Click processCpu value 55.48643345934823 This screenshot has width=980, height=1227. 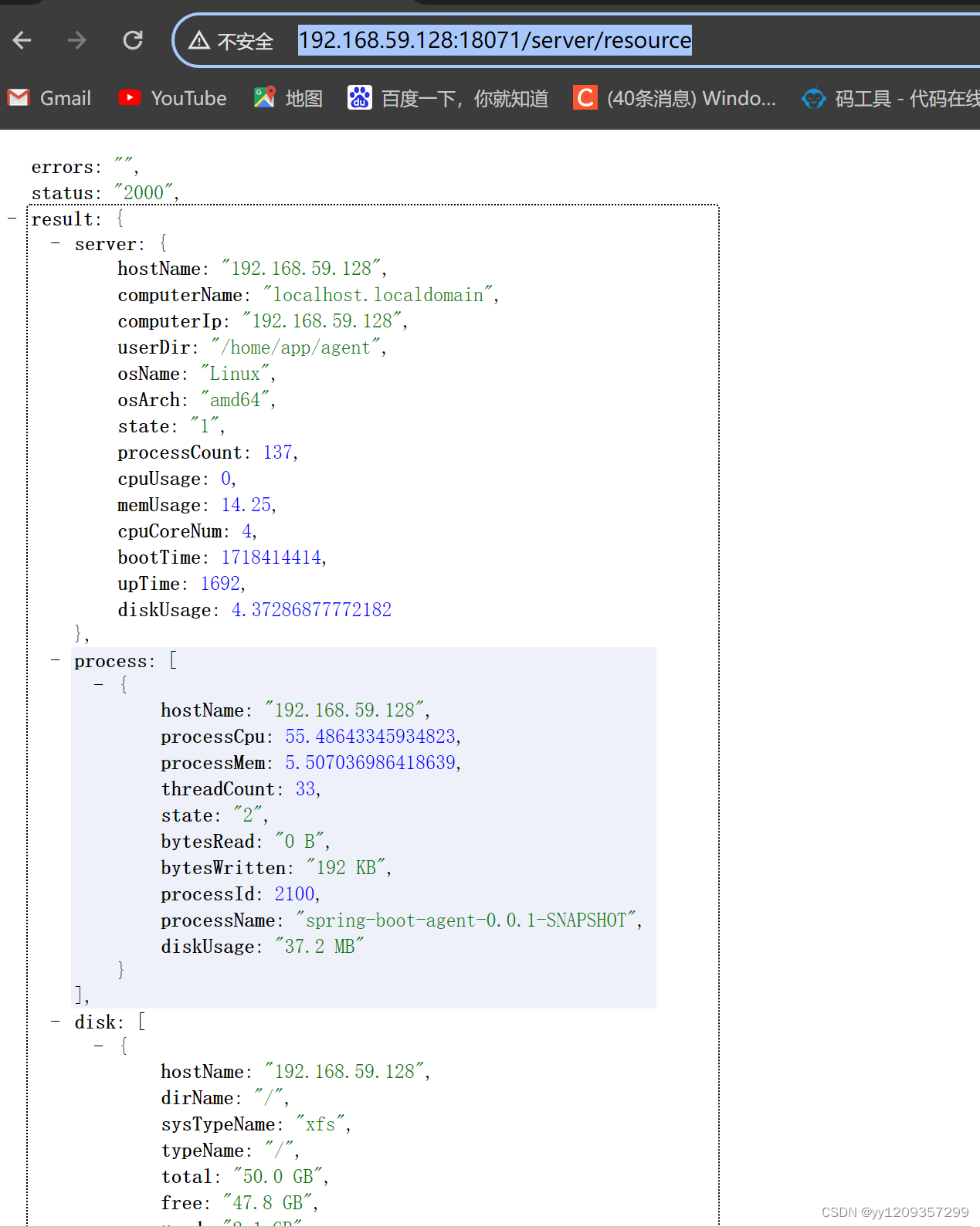(371, 737)
